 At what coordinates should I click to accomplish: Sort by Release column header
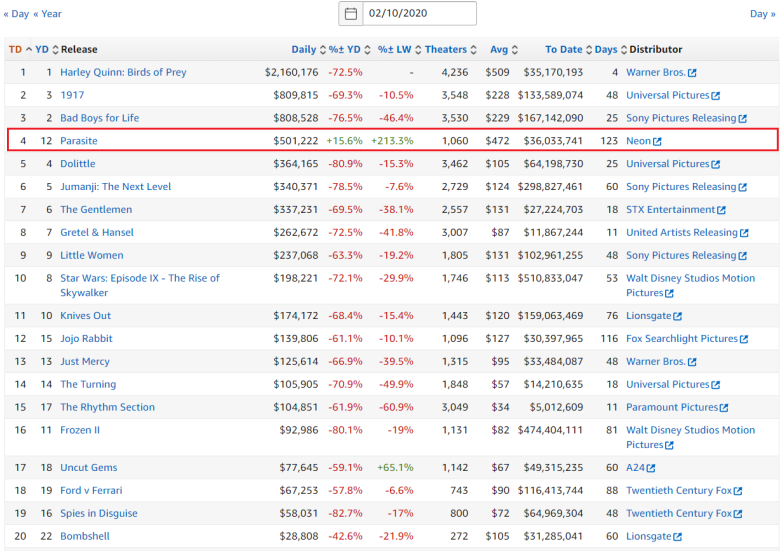78,49
